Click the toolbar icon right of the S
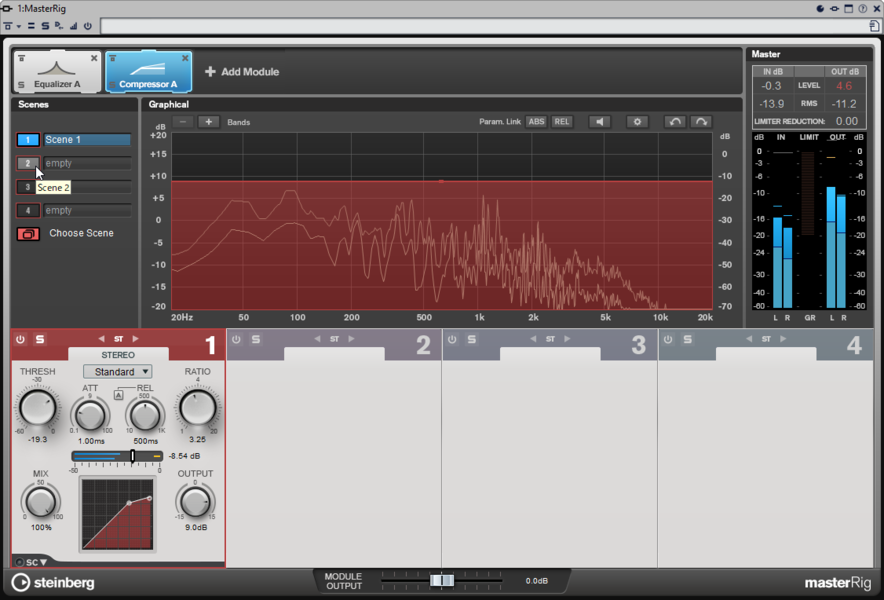Screen dimensions: 884x600 pos(59,26)
